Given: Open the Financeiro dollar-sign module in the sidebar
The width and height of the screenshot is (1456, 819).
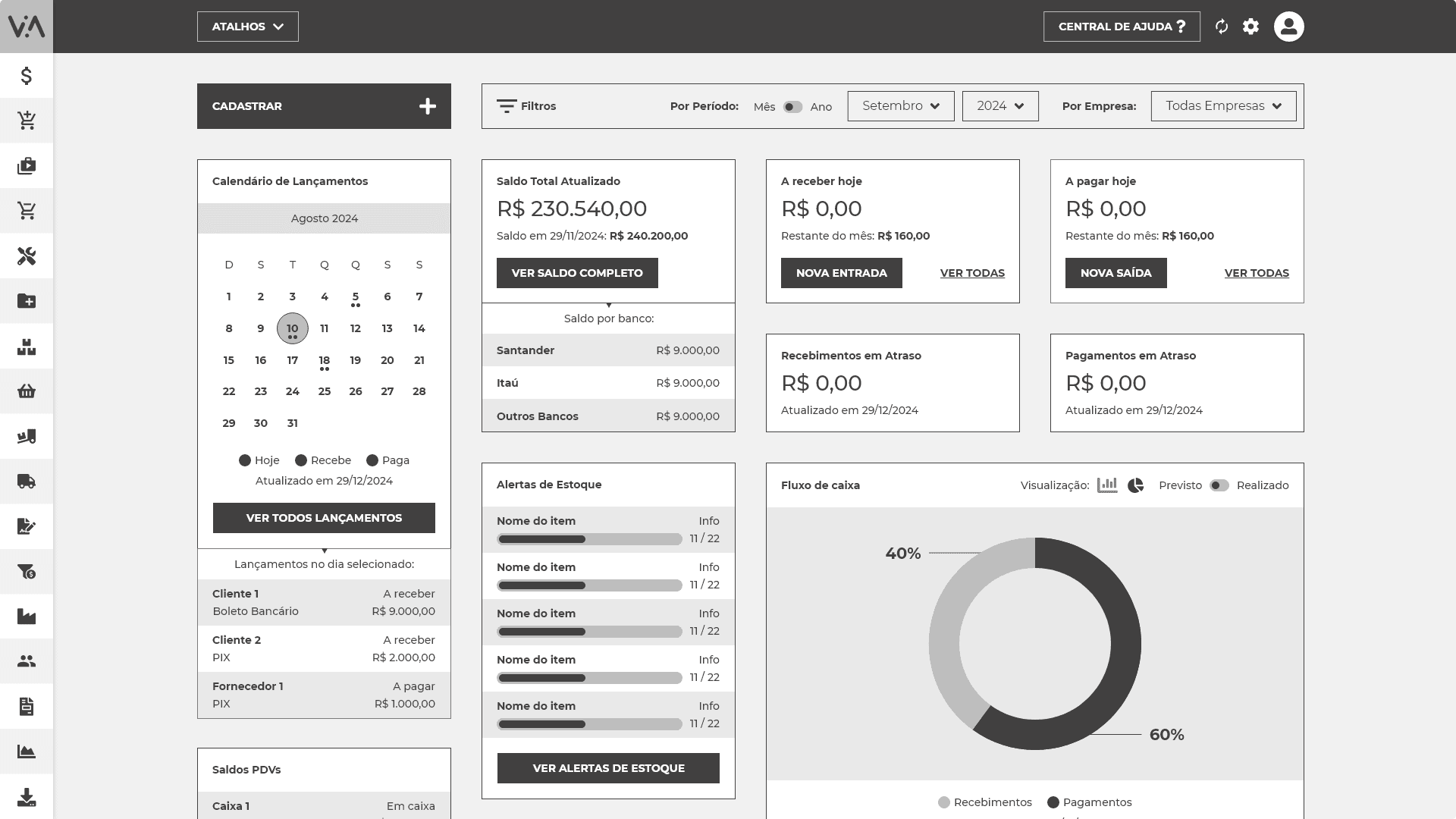Looking at the screenshot, I should pos(27,76).
